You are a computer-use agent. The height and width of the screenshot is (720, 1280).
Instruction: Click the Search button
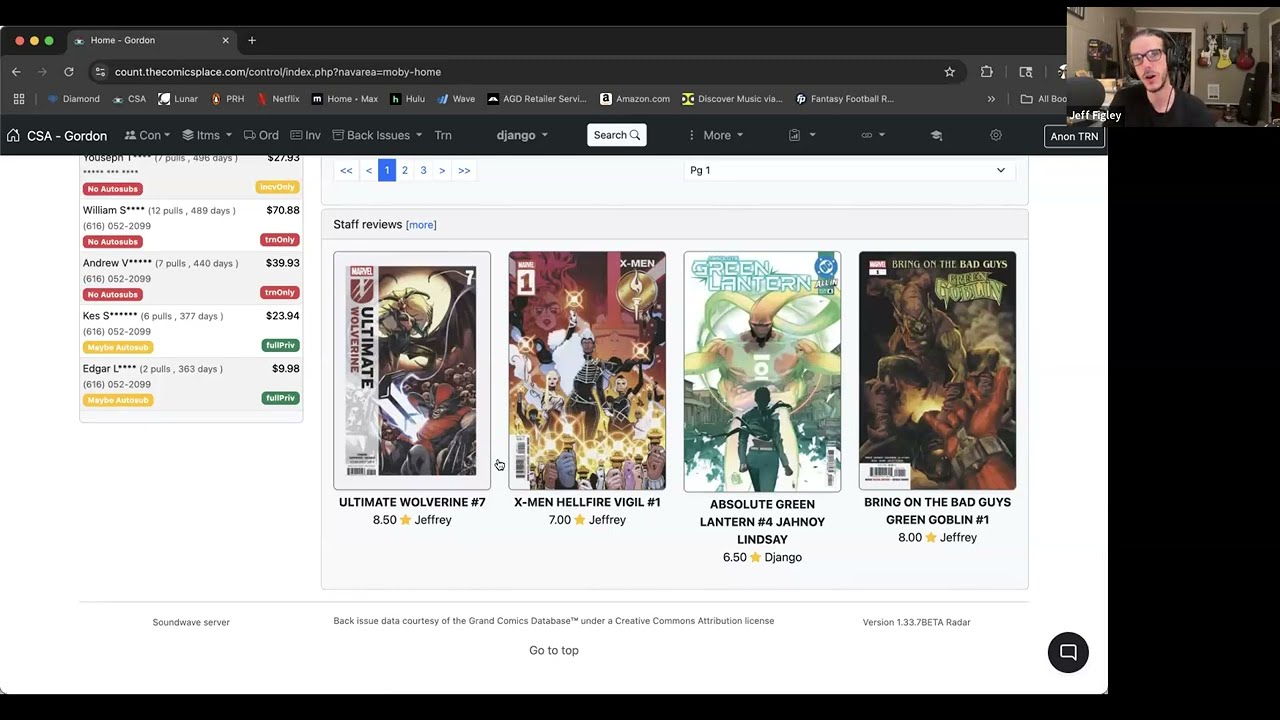point(617,135)
